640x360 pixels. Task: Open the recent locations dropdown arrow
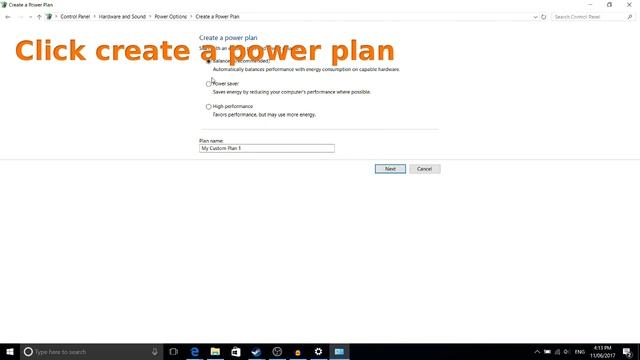[30, 17]
